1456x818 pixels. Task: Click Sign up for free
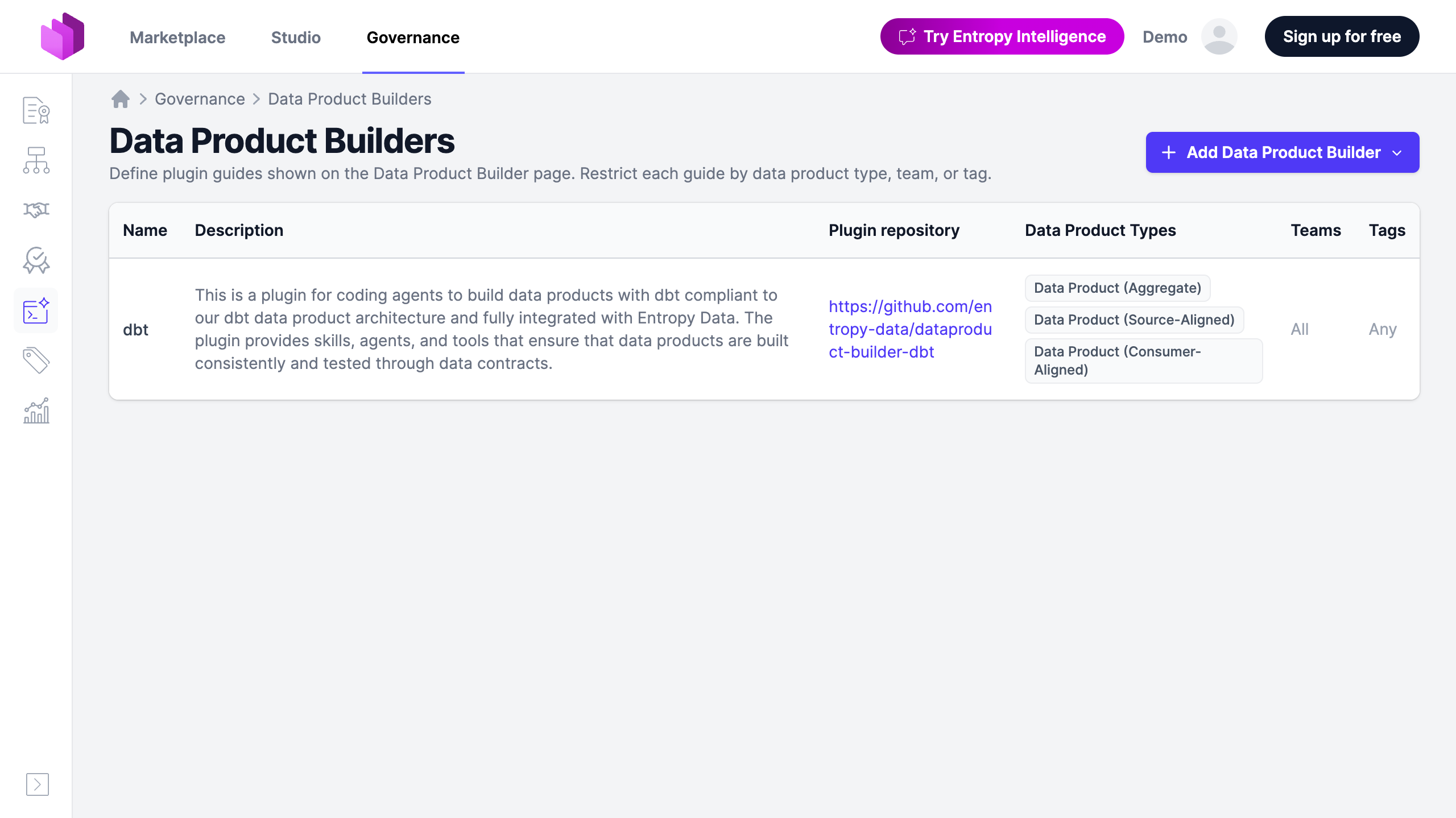(1342, 36)
